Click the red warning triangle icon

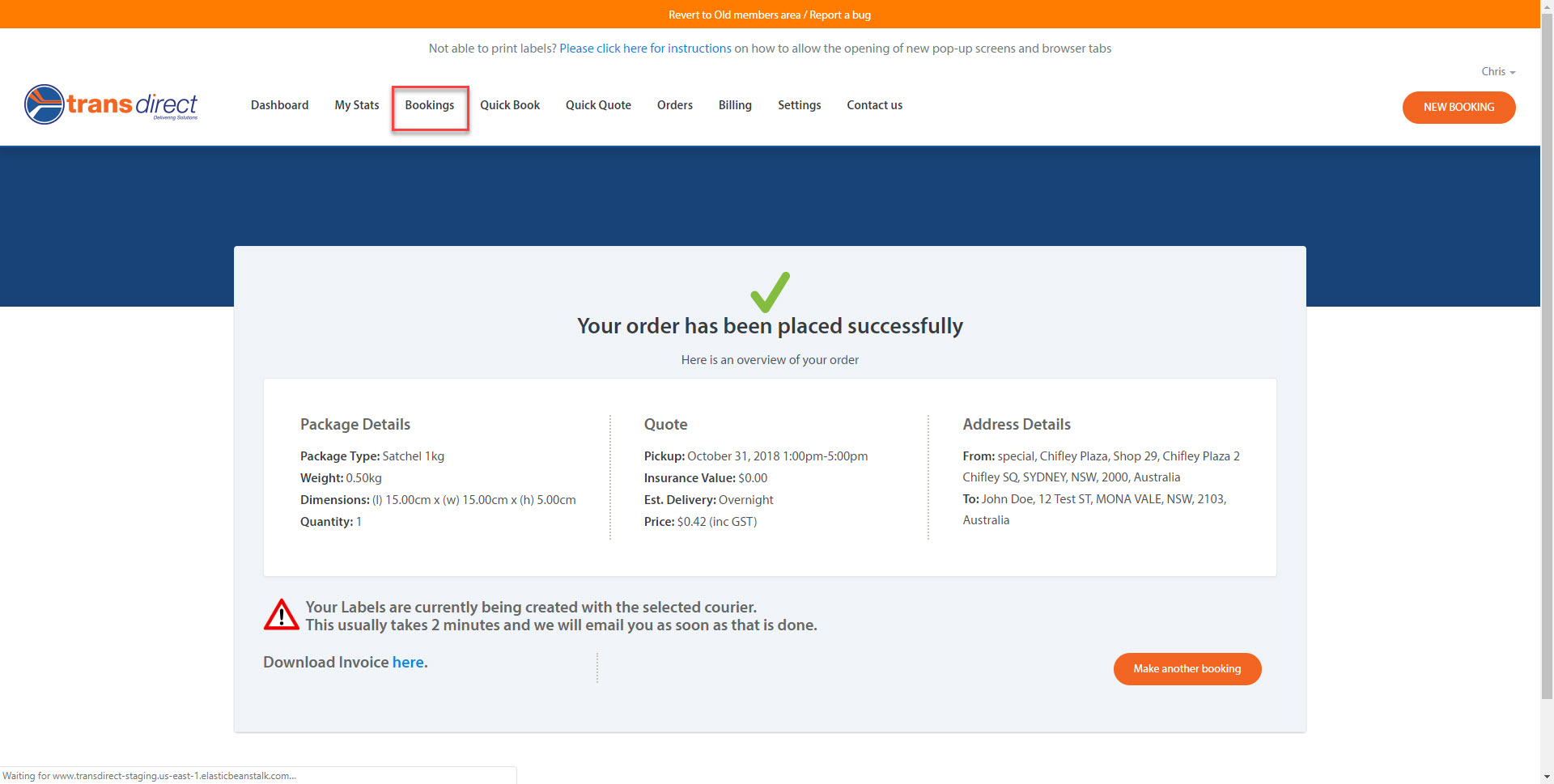pos(281,614)
